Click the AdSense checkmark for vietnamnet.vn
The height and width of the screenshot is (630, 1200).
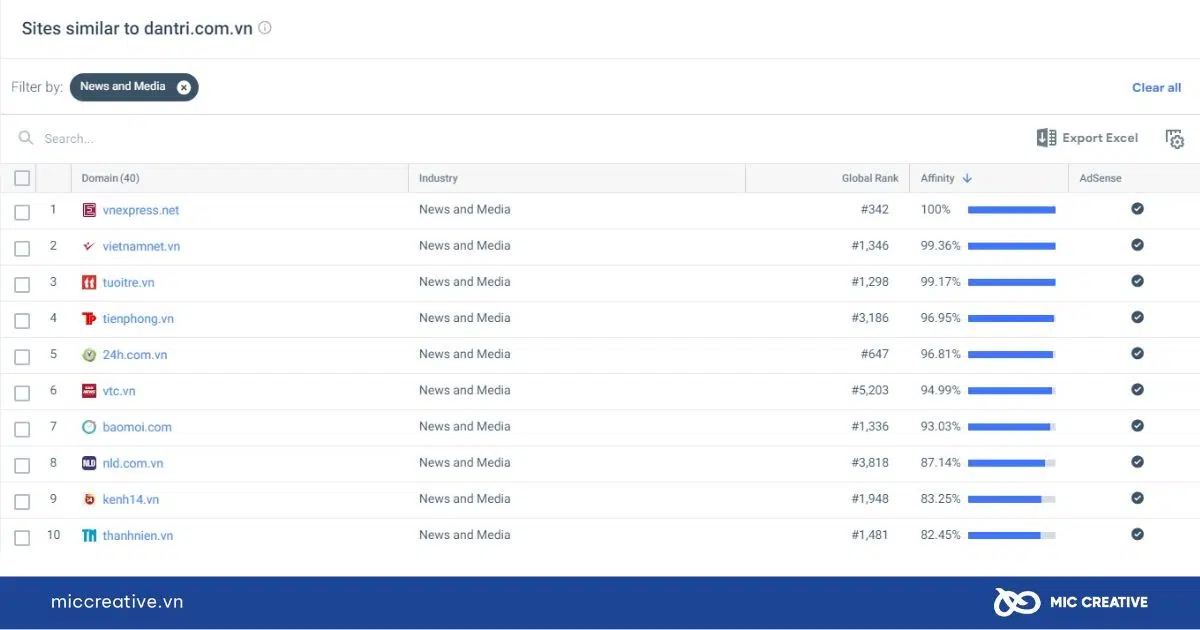[x=1137, y=245]
